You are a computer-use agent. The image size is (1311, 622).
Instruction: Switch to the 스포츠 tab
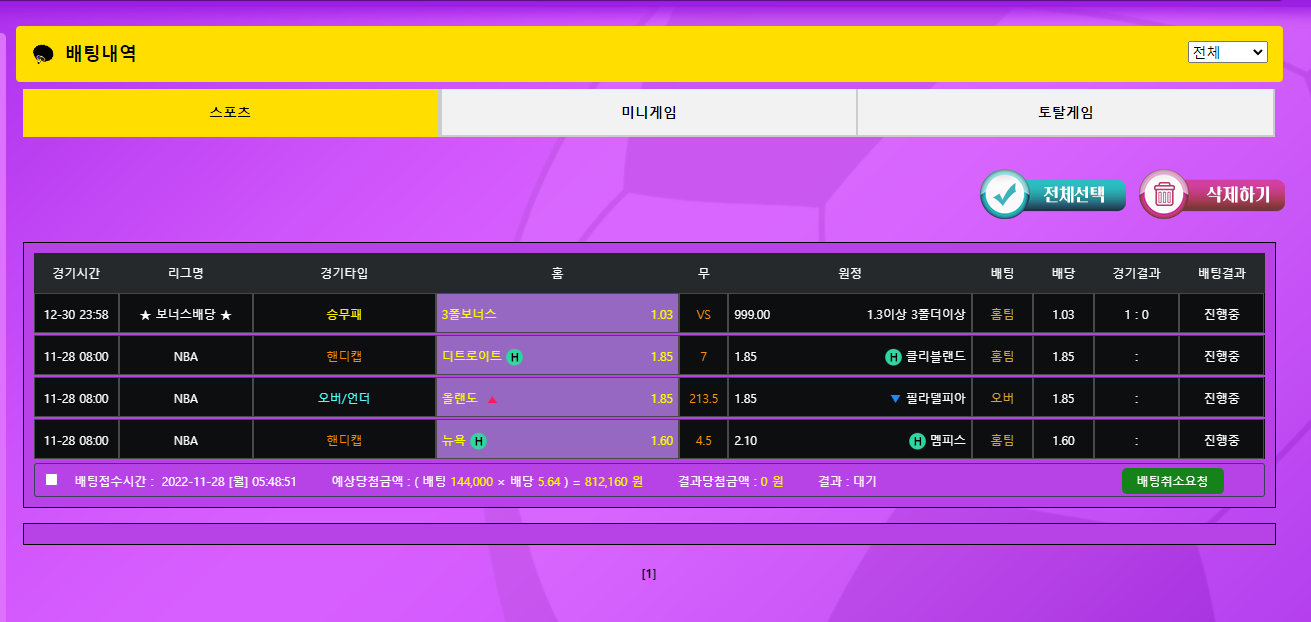point(231,113)
